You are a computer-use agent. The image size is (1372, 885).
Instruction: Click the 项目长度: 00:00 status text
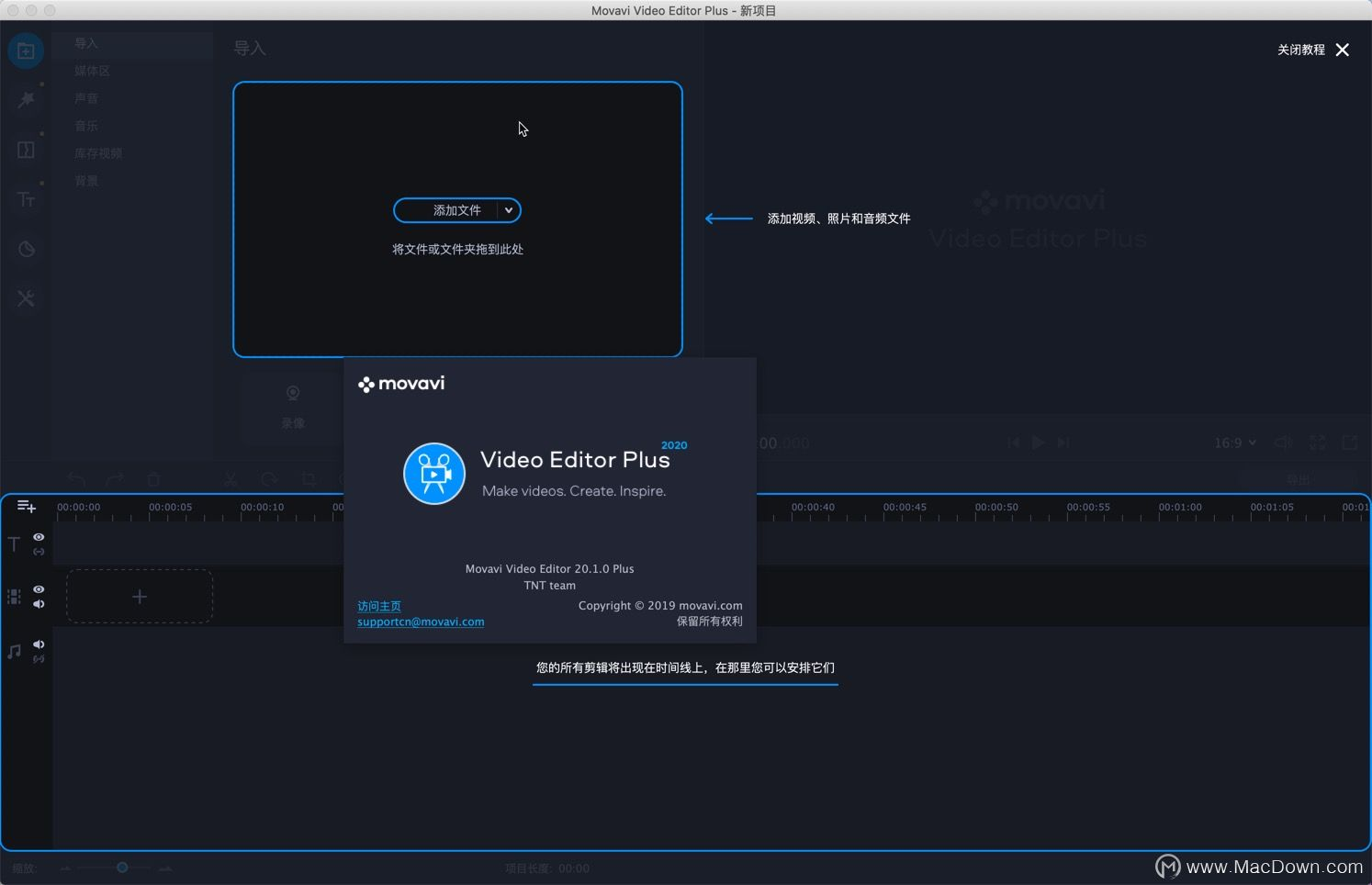point(547,868)
